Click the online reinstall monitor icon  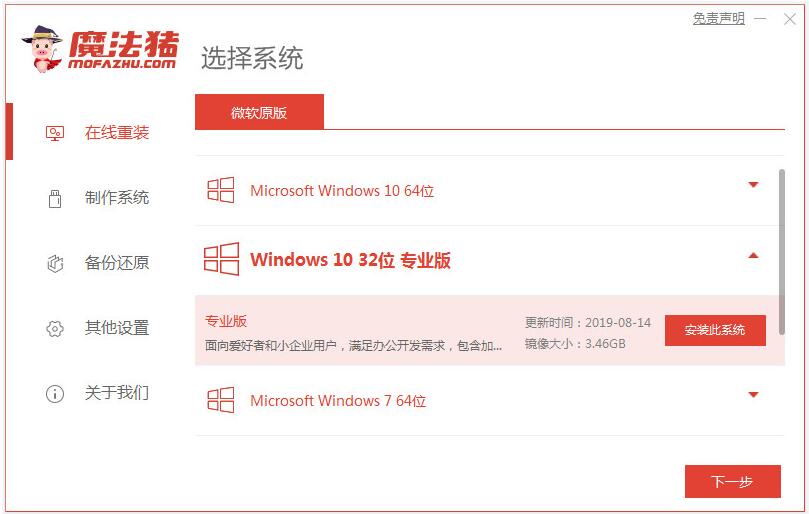(55, 134)
